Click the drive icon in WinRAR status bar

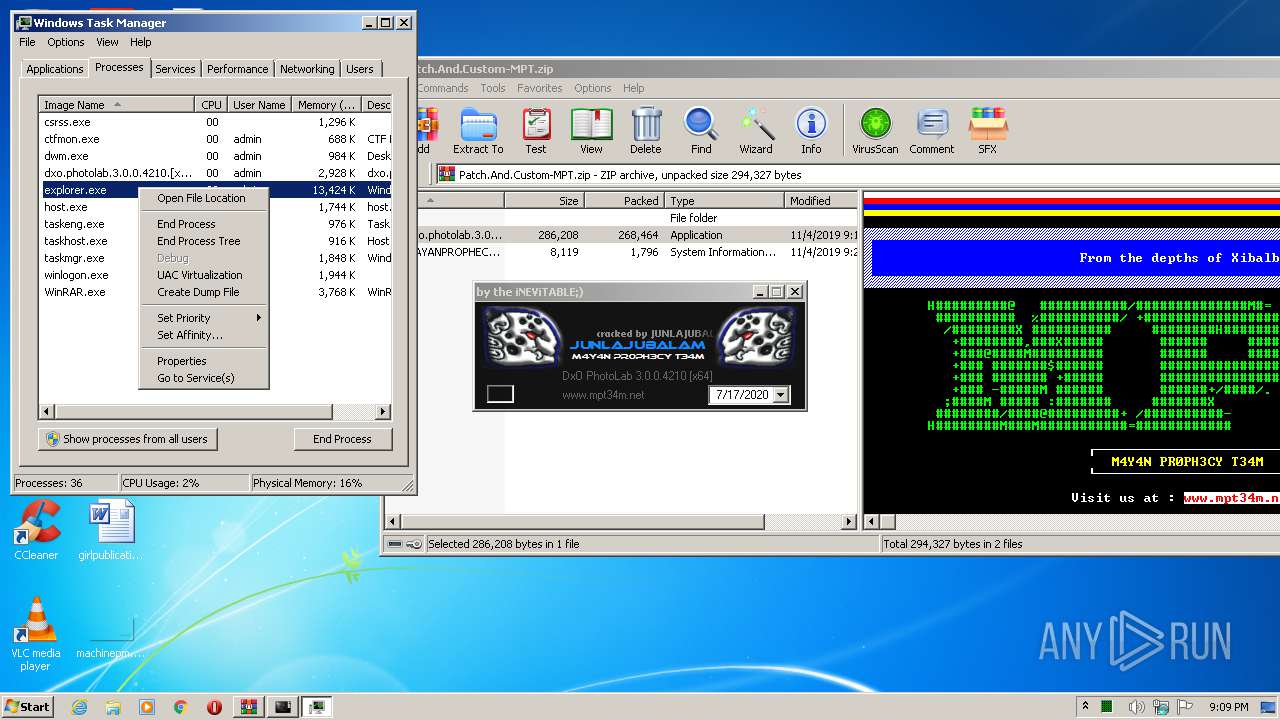[395, 544]
